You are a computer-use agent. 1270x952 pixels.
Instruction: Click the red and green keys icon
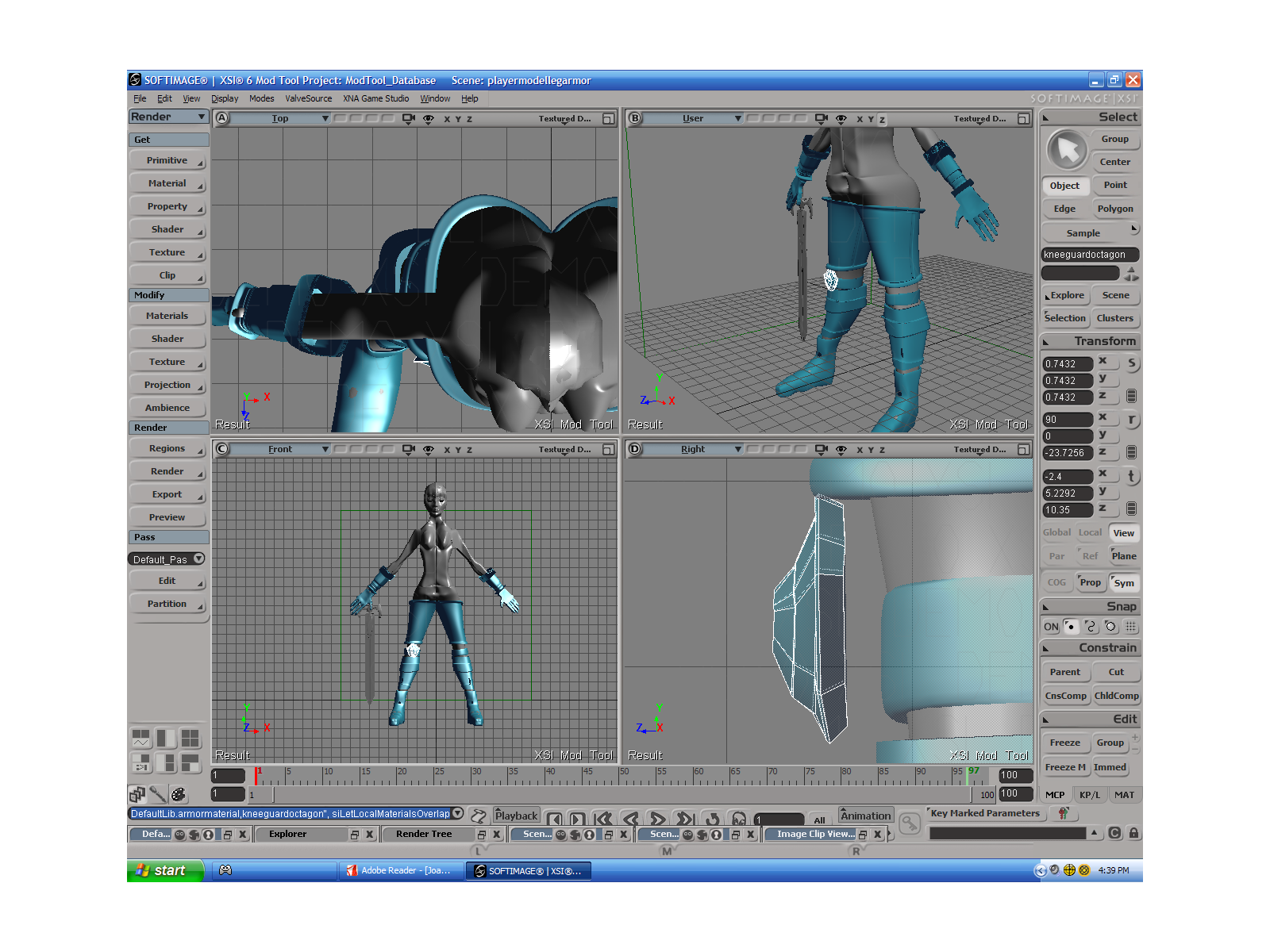click(1063, 813)
